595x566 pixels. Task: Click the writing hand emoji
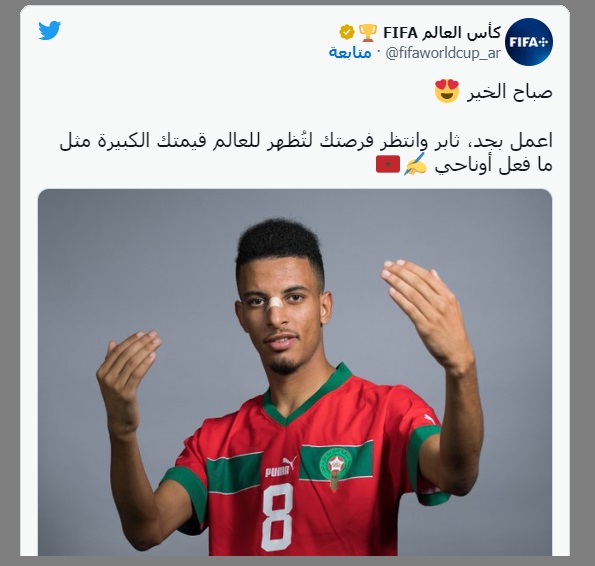pos(415,165)
